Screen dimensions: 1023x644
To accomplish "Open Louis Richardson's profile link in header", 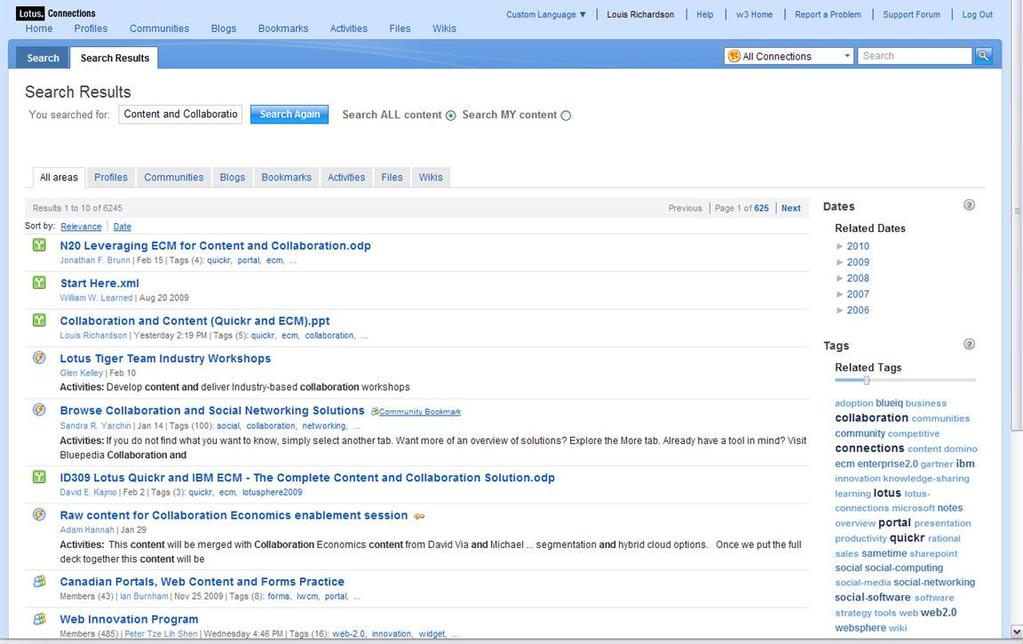I will pos(640,14).
